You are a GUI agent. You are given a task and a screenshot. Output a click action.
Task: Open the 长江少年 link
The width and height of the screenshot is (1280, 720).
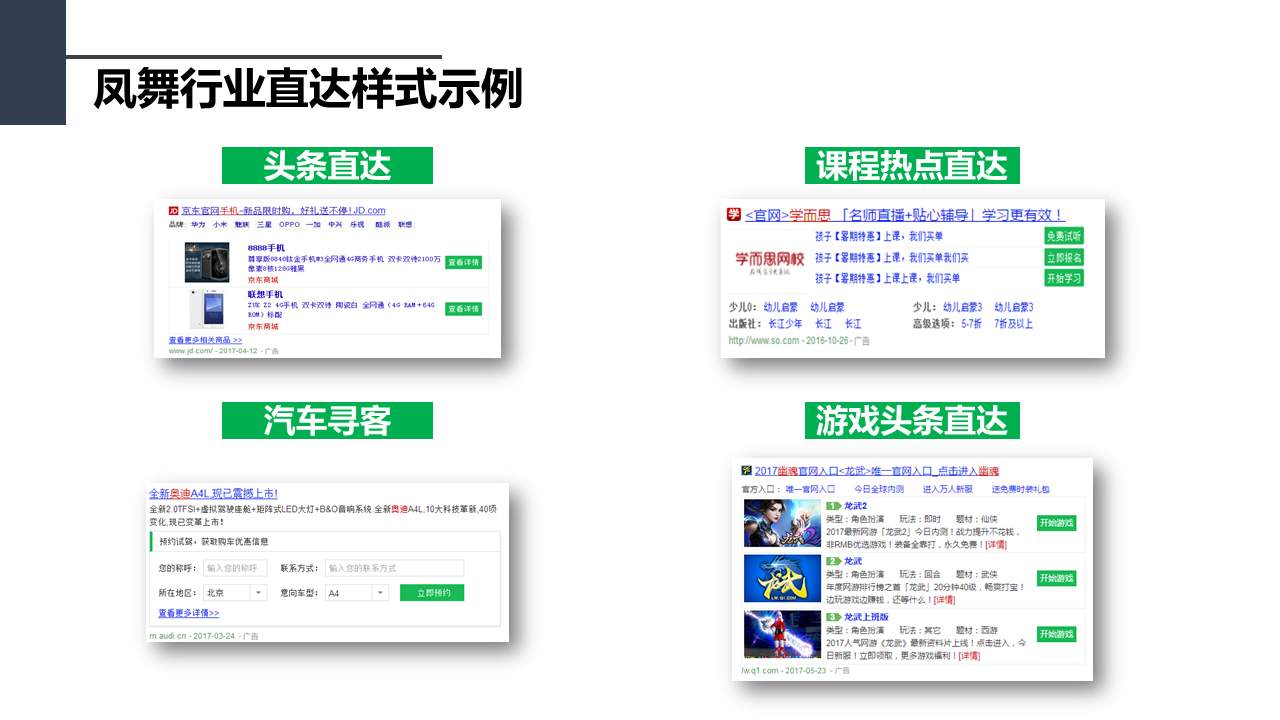coord(784,324)
